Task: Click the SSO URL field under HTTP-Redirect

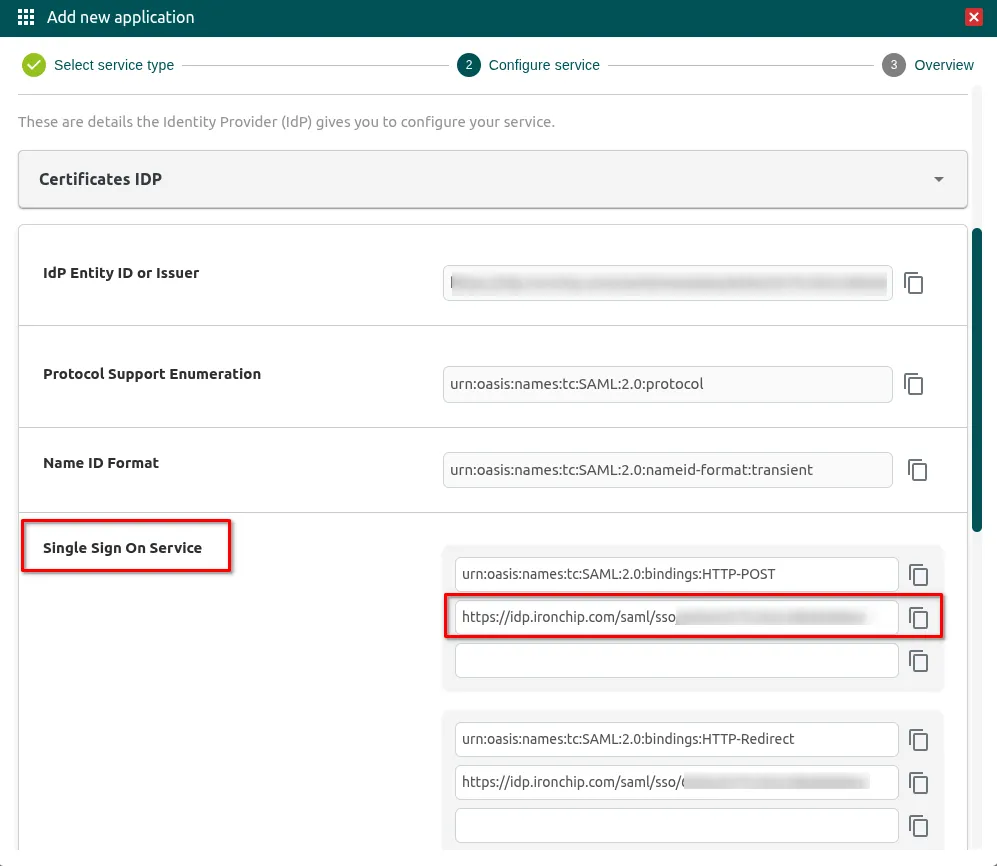Action: [x=677, y=783]
